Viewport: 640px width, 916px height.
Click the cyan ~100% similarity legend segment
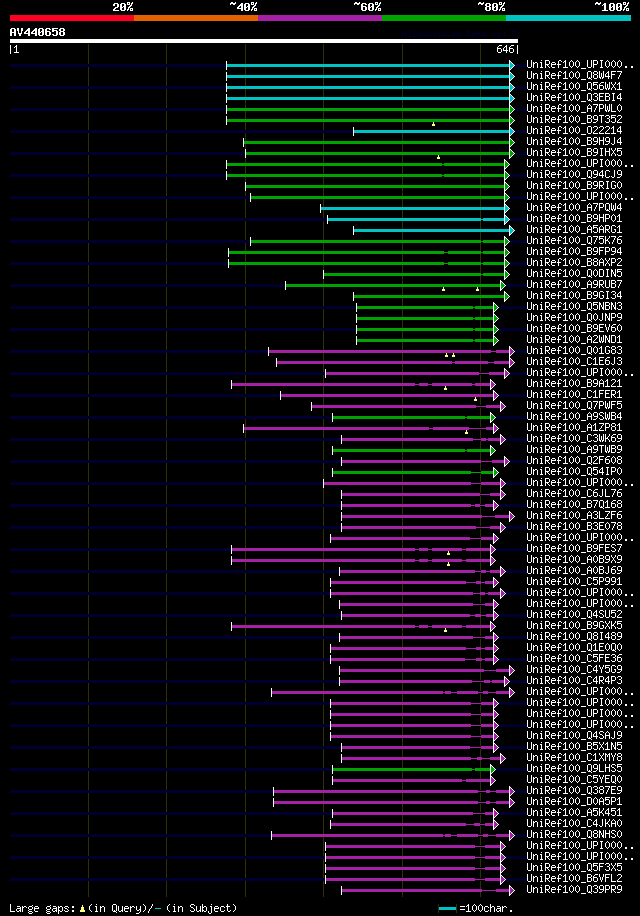click(568, 18)
